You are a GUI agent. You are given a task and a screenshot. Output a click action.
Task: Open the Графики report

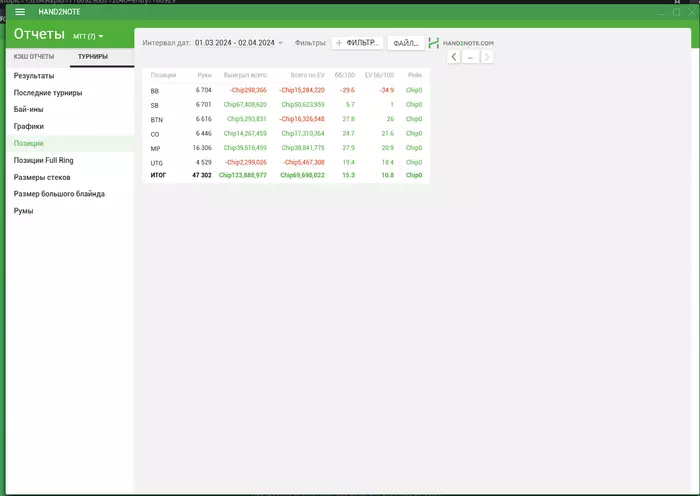pyautogui.click(x=29, y=126)
